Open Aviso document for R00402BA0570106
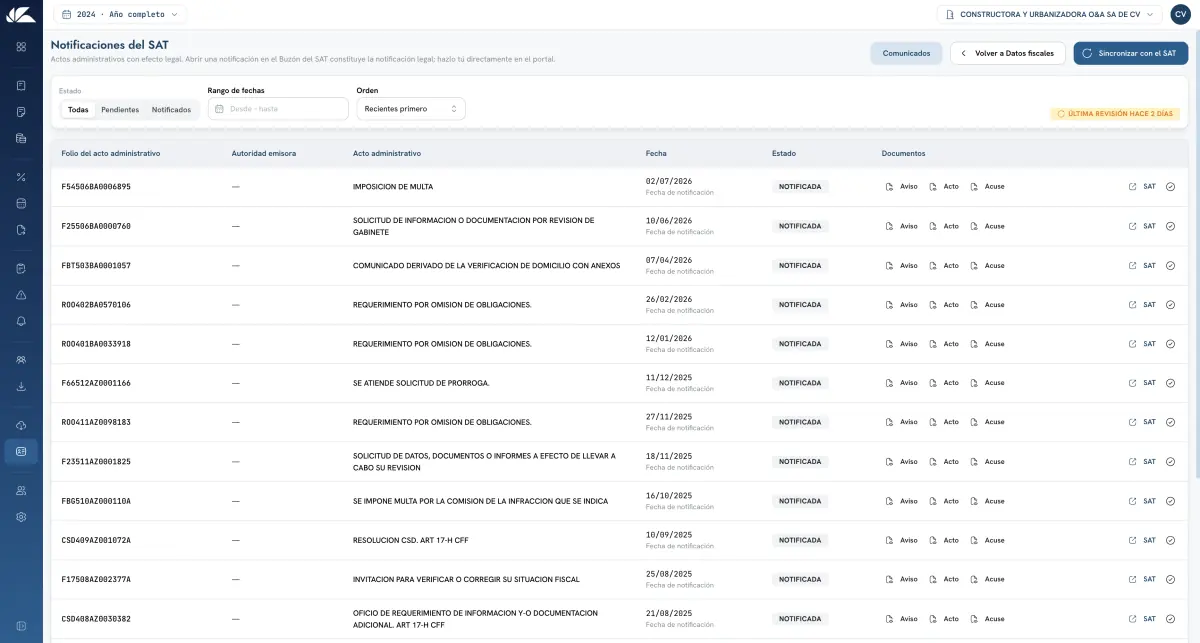 [x=902, y=305]
